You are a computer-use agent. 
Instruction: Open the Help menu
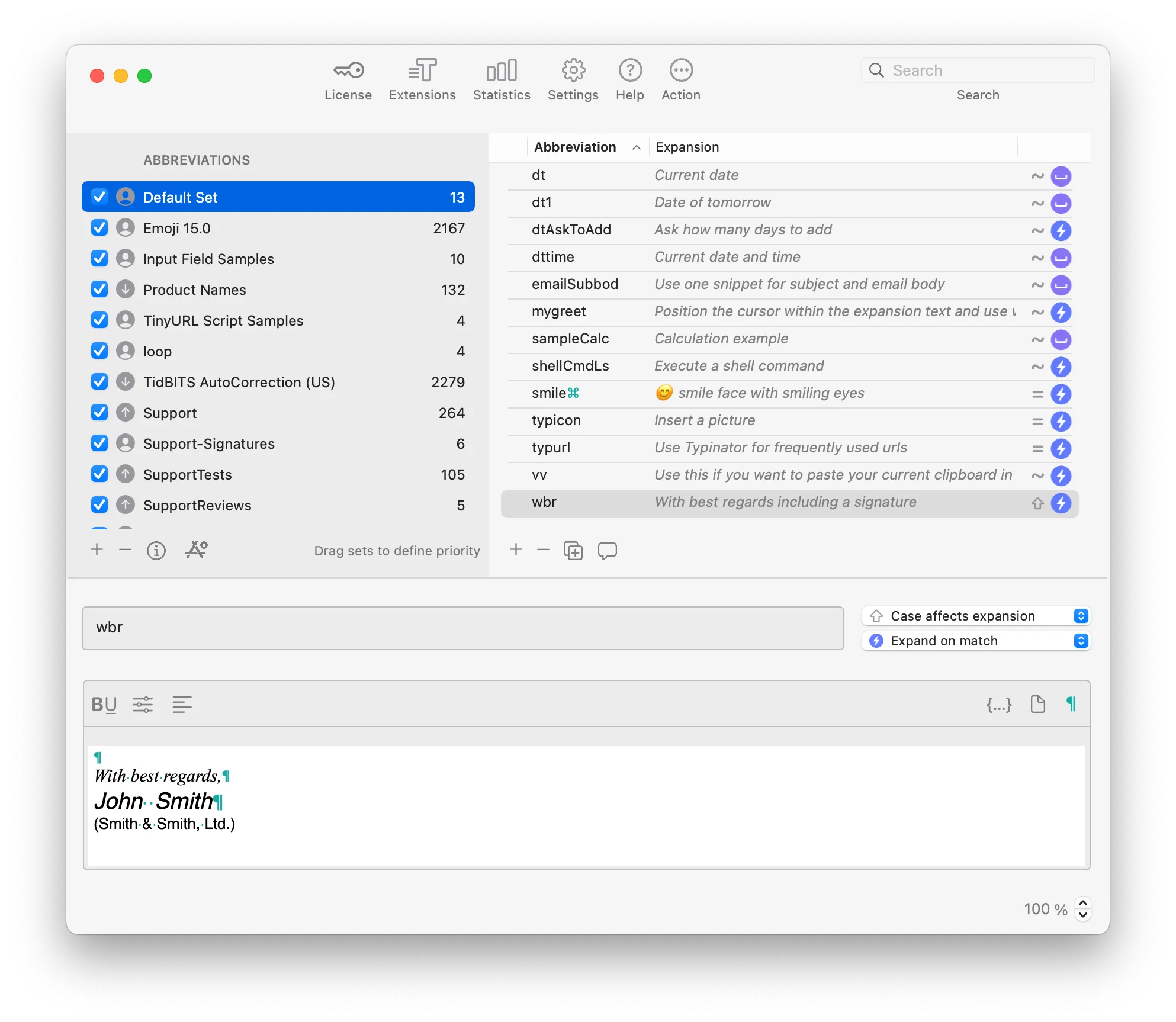point(629,79)
